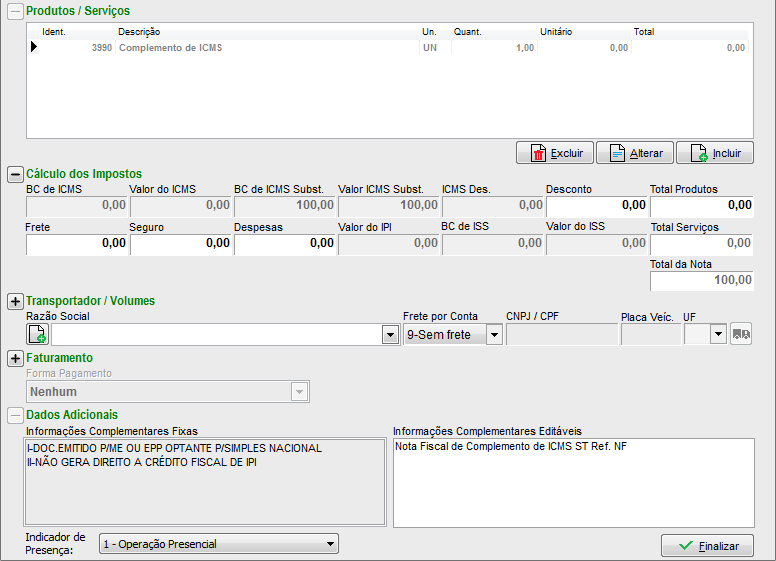Click the truck icon next to UF
The height and width of the screenshot is (561, 776).
[x=741, y=334]
